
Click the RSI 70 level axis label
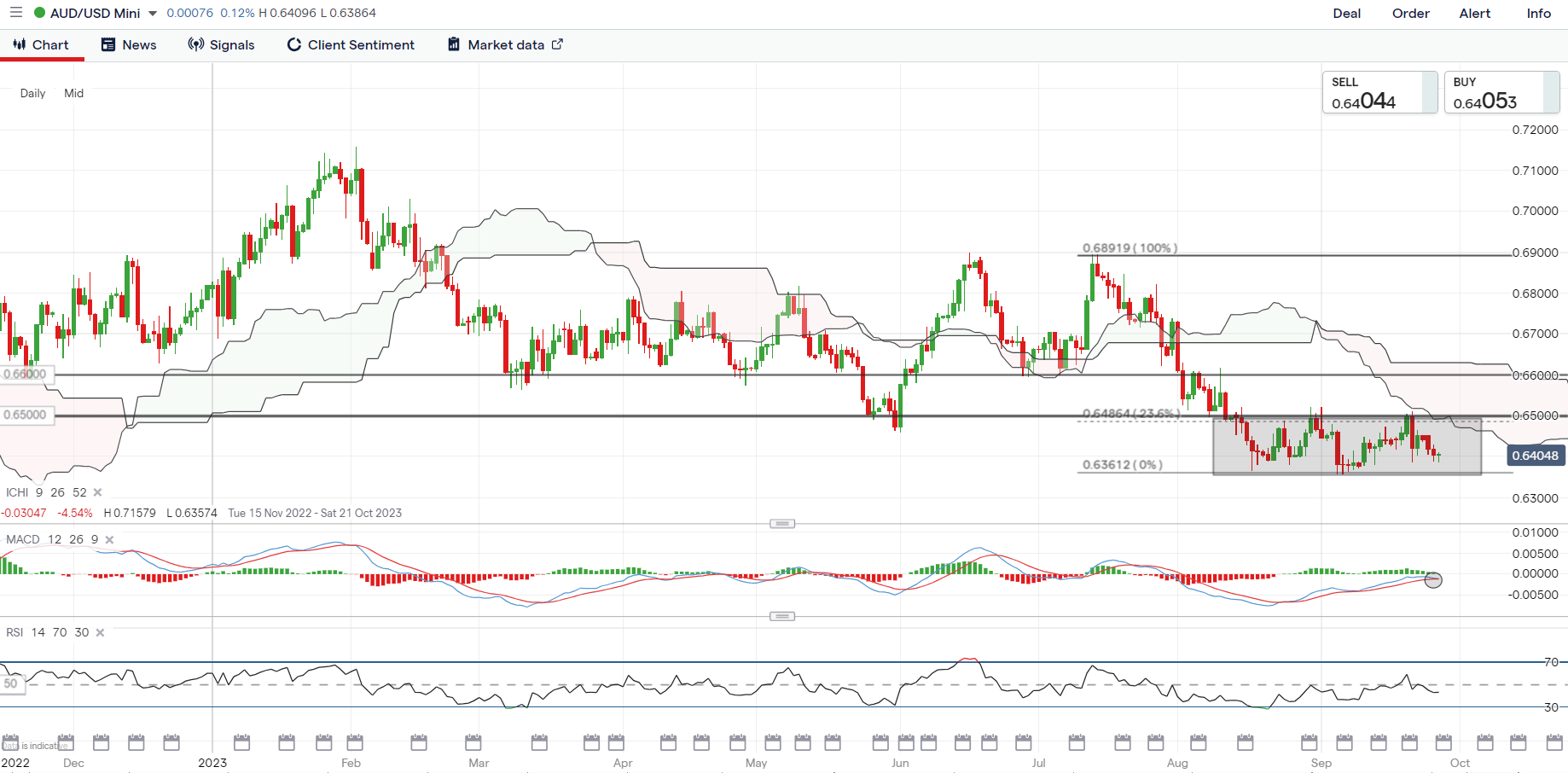(1551, 662)
